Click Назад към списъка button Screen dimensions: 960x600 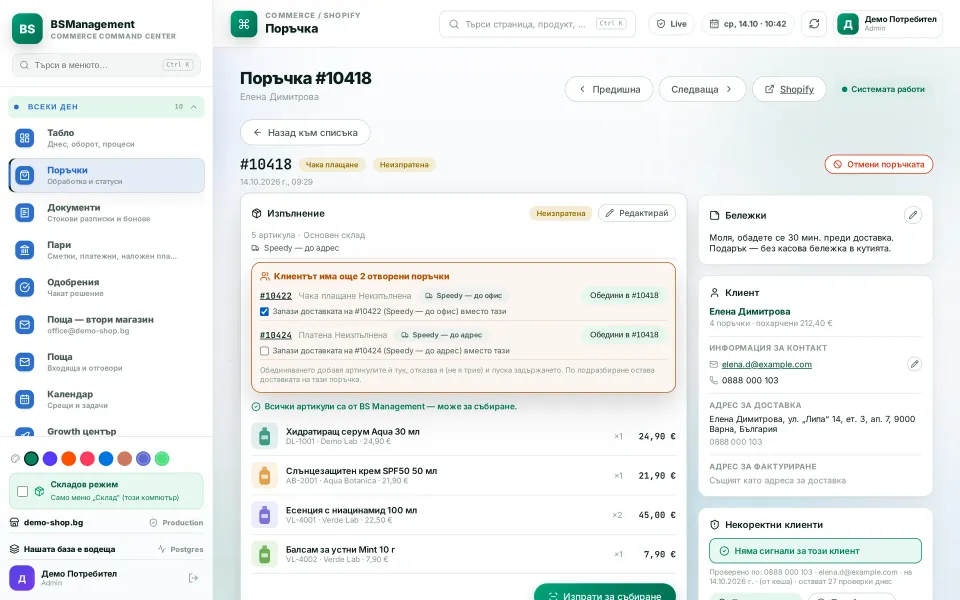305,132
